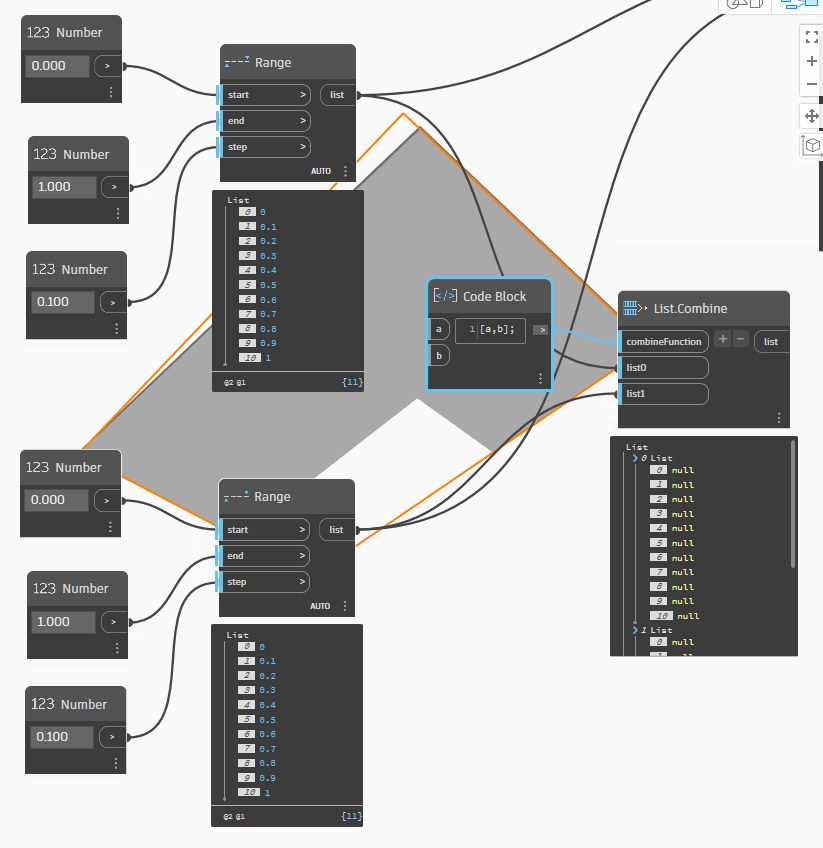This screenshot has width=823, height=848.
Task: Click the zoom out minus icon
Action: click(x=811, y=85)
